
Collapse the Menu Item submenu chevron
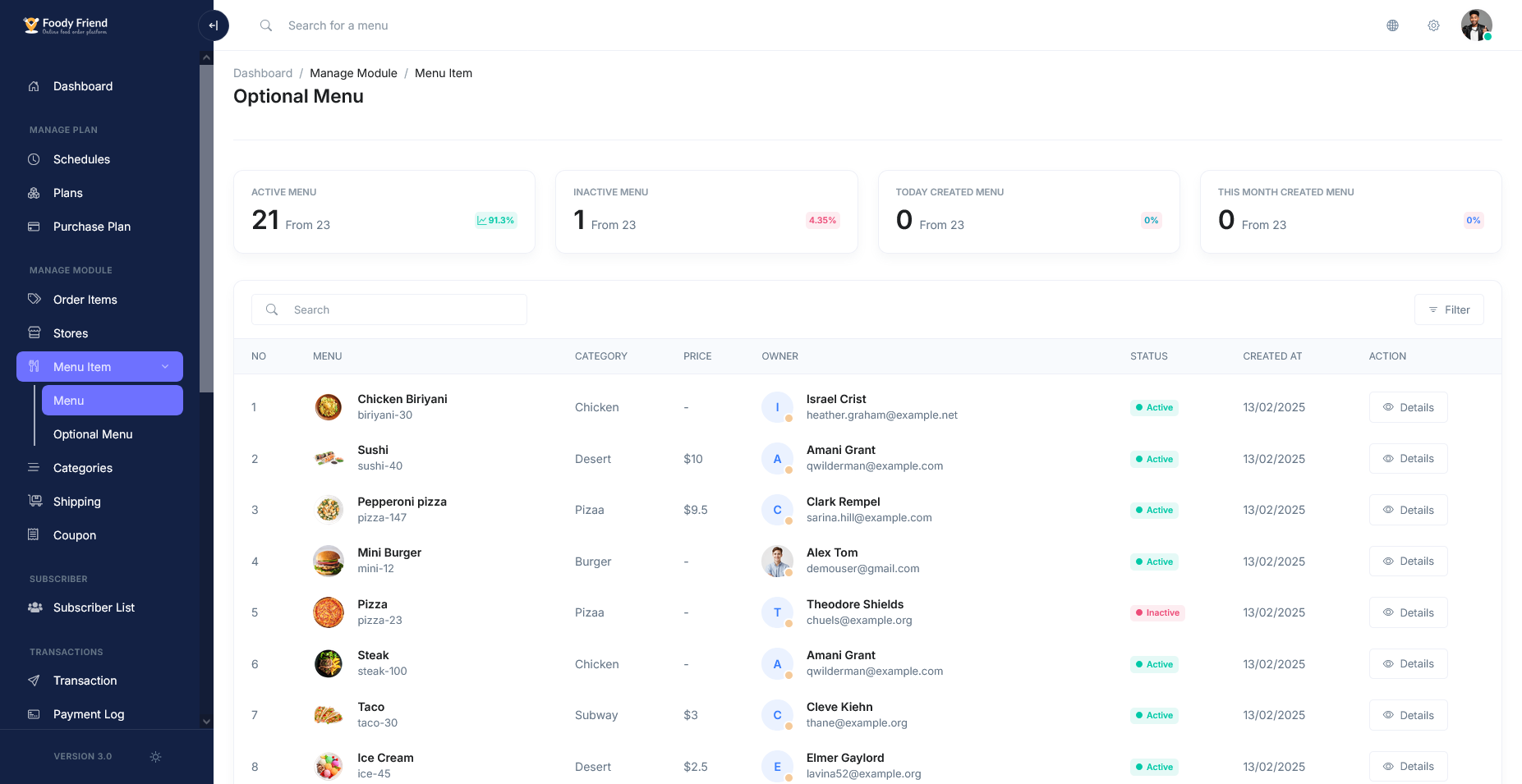165,367
